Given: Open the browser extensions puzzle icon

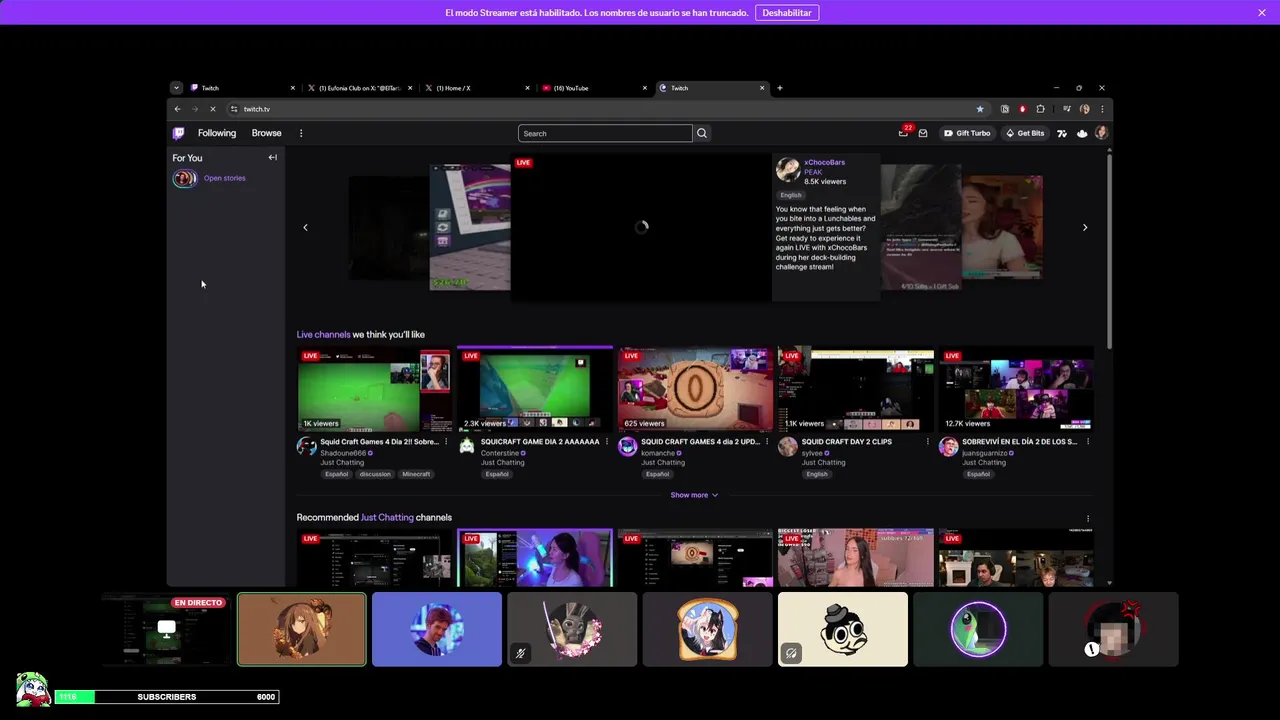Looking at the screenshot, I should 1040,109.
